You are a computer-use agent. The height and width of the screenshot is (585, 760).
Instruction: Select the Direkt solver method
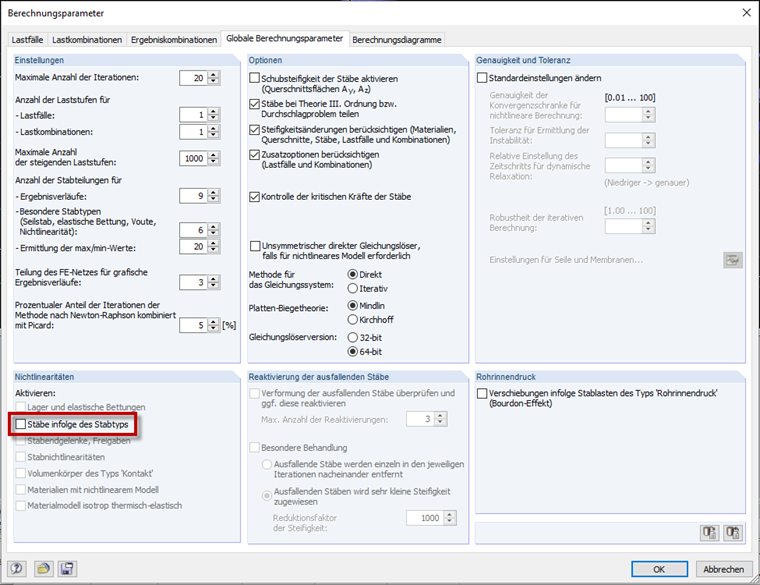tap(353, 274)
